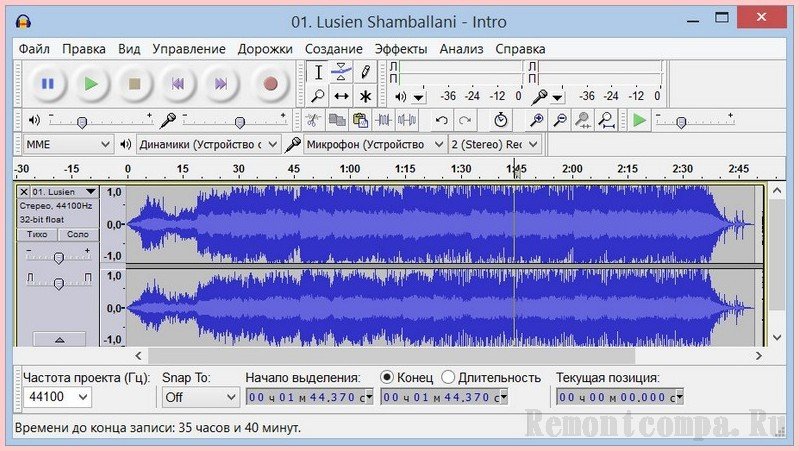The width and height of the screenshot is (799, 451).
Task: Open the Управление menu
Action: point(189,49)
